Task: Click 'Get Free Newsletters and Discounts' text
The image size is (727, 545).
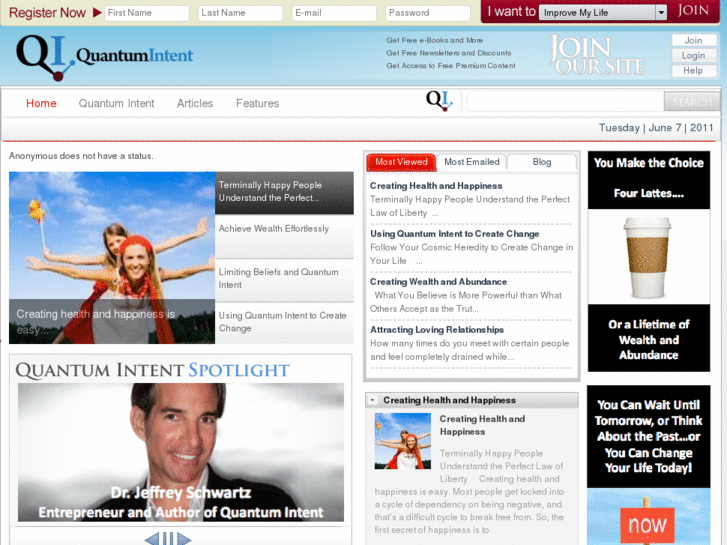Action: (x=449, y=53)
